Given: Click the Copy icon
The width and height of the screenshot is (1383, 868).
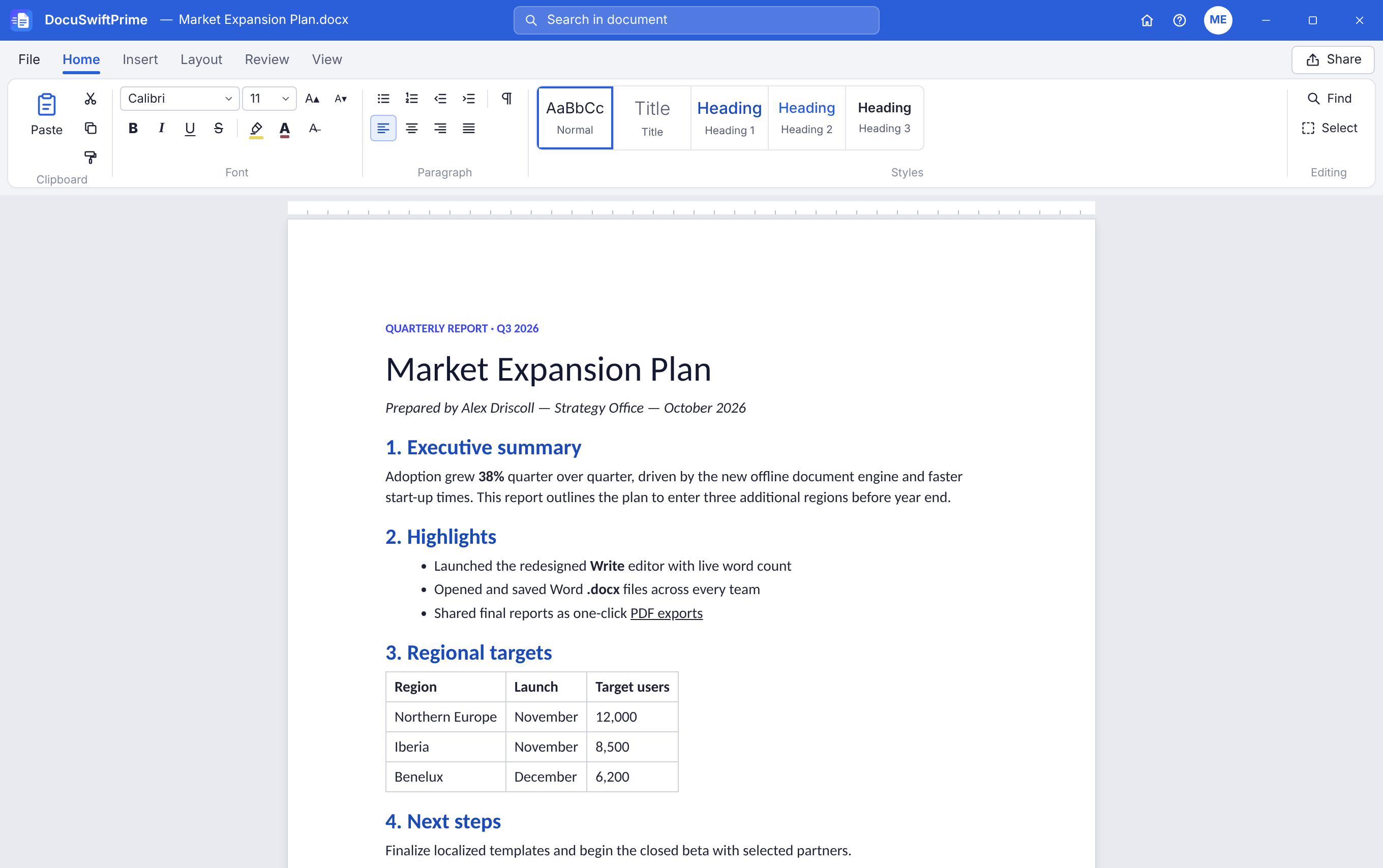Looking at the screenshot, I should [90, 128].
